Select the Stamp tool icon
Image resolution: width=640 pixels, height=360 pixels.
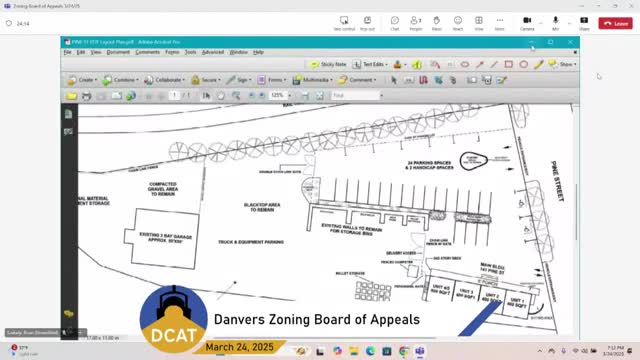pos(398,64)
